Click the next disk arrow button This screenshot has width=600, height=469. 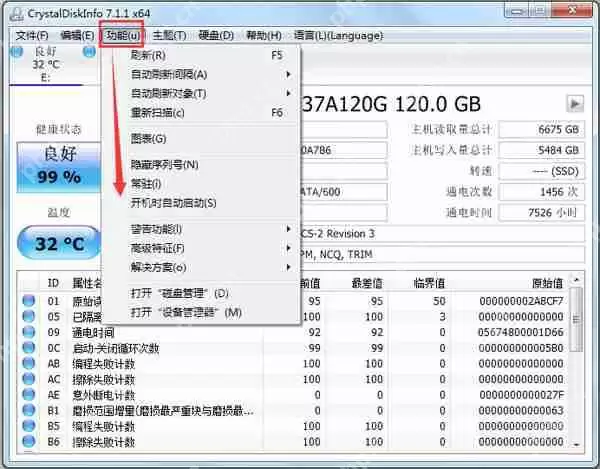575,103
